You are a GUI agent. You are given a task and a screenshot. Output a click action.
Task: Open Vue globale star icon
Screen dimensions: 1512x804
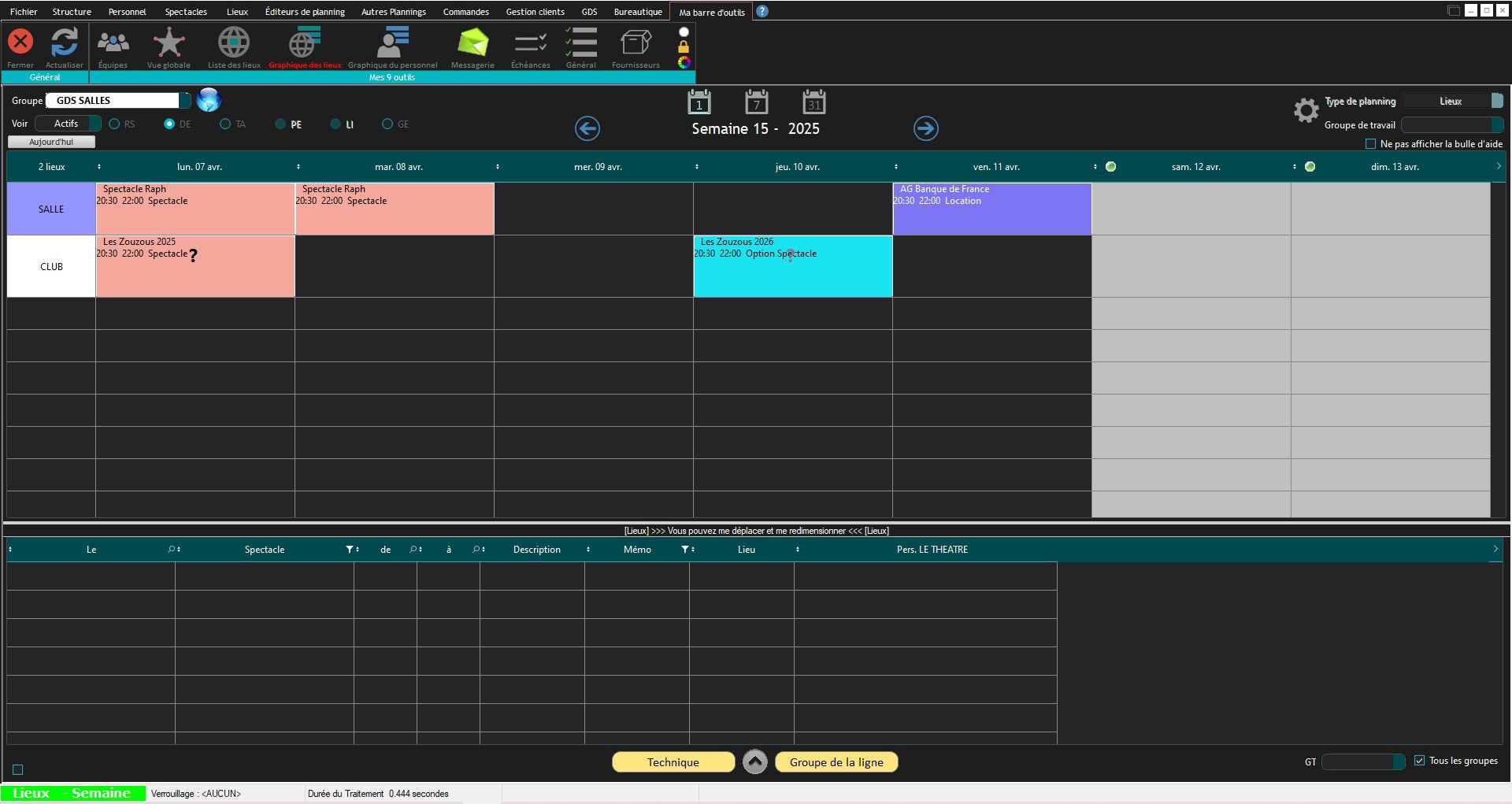169,43
